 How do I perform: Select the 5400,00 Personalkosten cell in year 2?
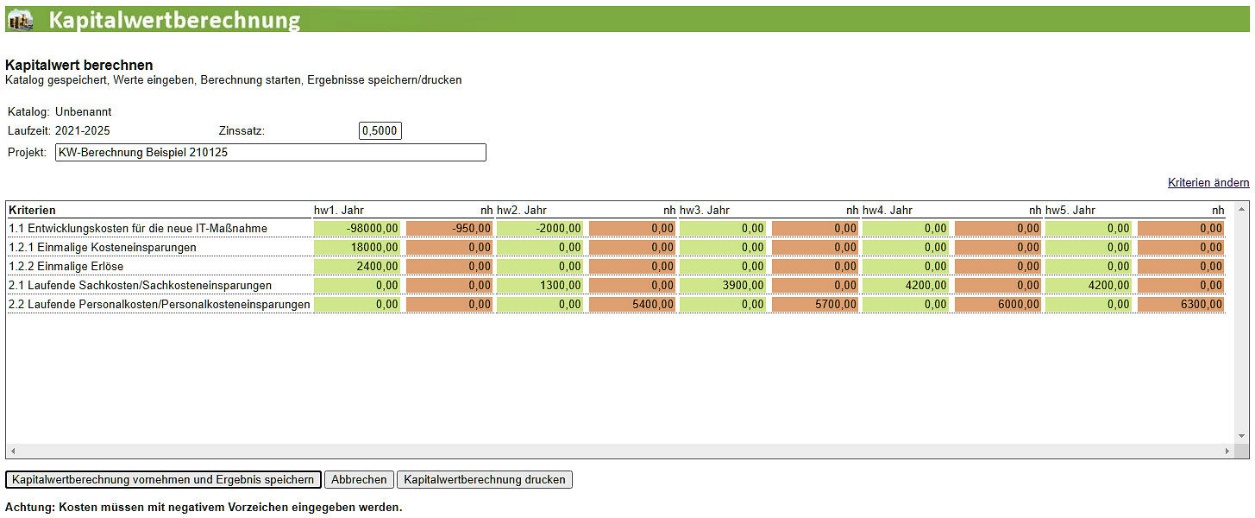tap(632, 304)
